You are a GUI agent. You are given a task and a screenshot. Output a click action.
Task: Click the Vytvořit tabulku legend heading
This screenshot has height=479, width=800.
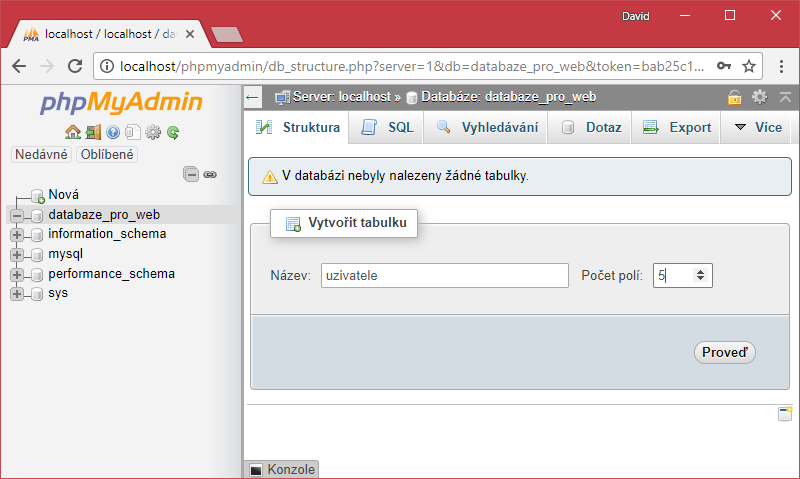coord(344,223)
